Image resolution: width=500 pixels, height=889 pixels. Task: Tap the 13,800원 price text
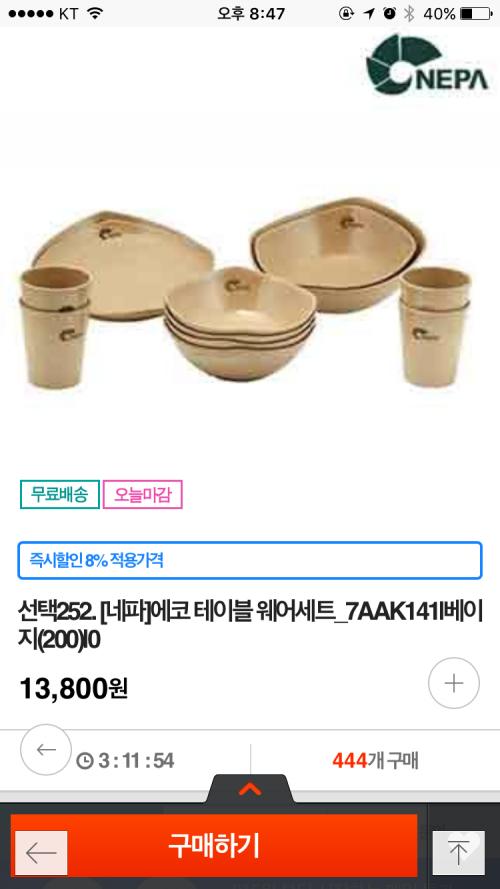click(x=74, y=688)
